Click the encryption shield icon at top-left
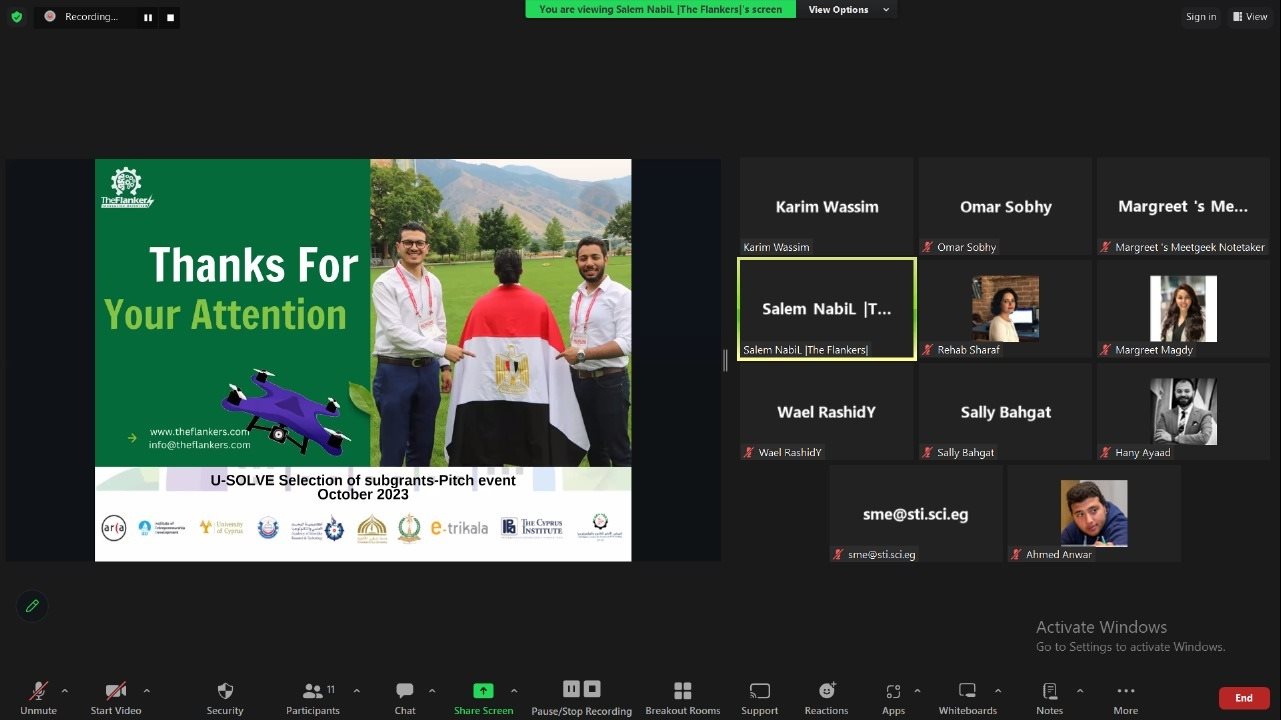 [16, 17]
